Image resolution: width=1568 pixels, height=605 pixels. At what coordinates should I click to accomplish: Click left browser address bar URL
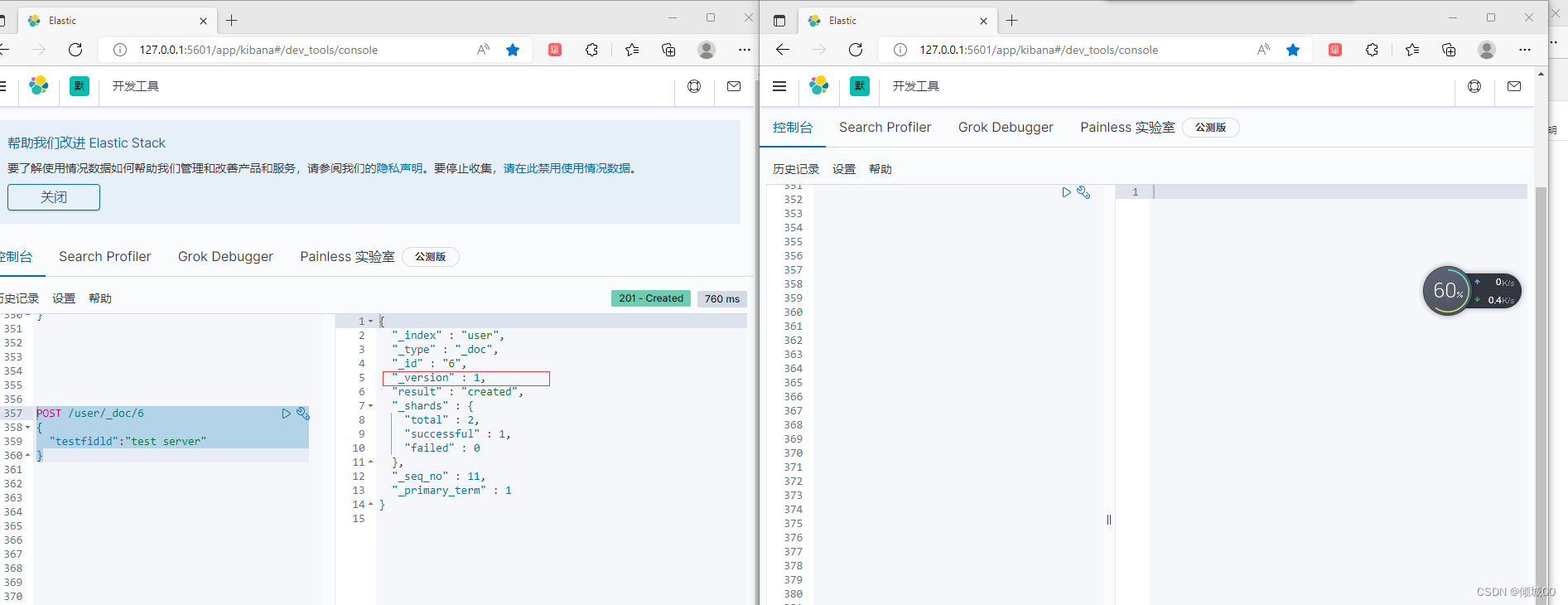(258, 50)
